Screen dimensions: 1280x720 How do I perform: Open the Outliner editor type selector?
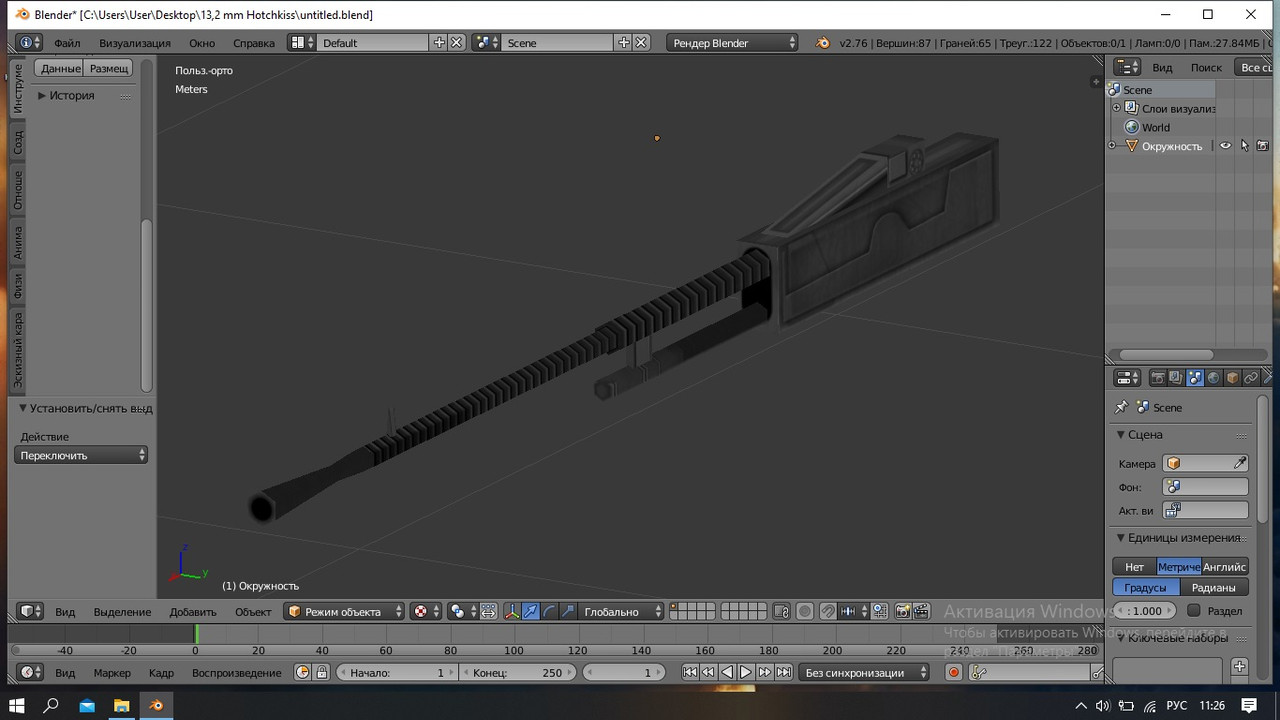pos(1127,67)
